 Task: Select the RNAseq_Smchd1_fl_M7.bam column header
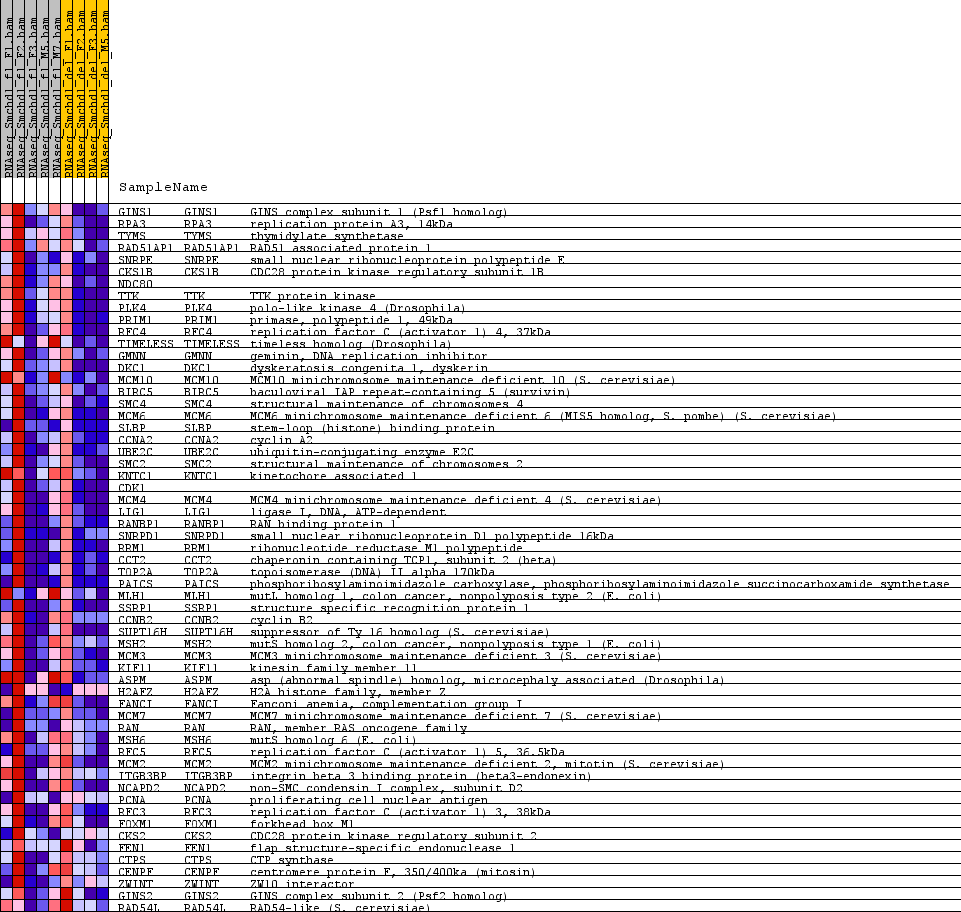[x=54, y=90]
